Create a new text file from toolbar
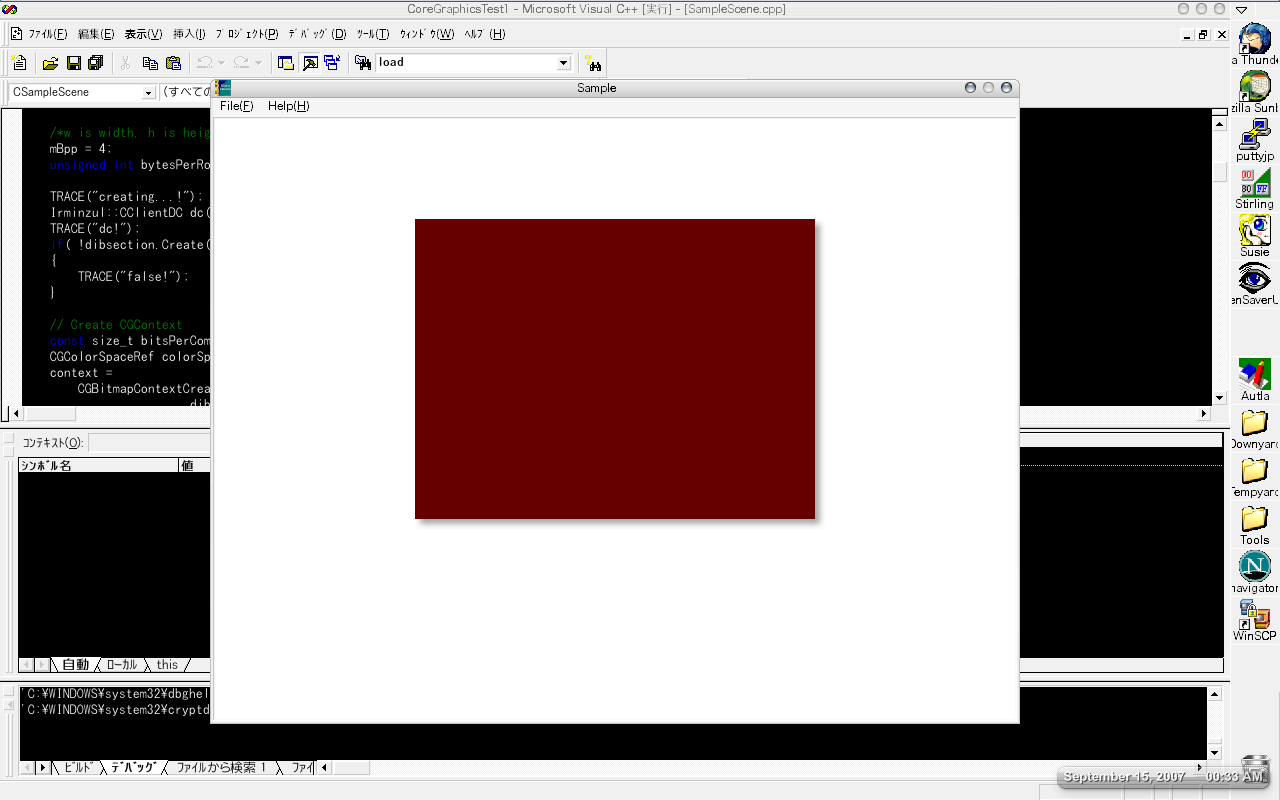This screenshot has width=1280, height=800. (x=19, y=63)
